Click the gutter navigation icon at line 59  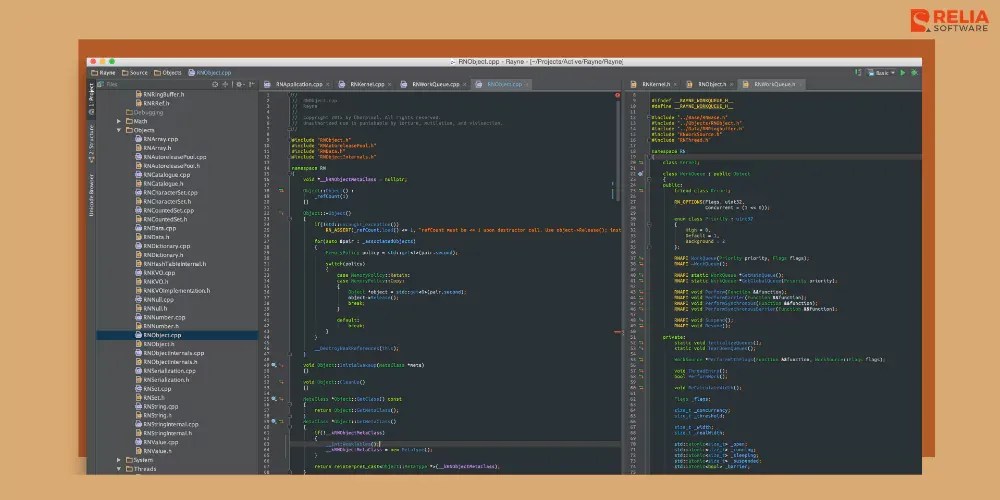pyautogui.click(x=274, y=422)
